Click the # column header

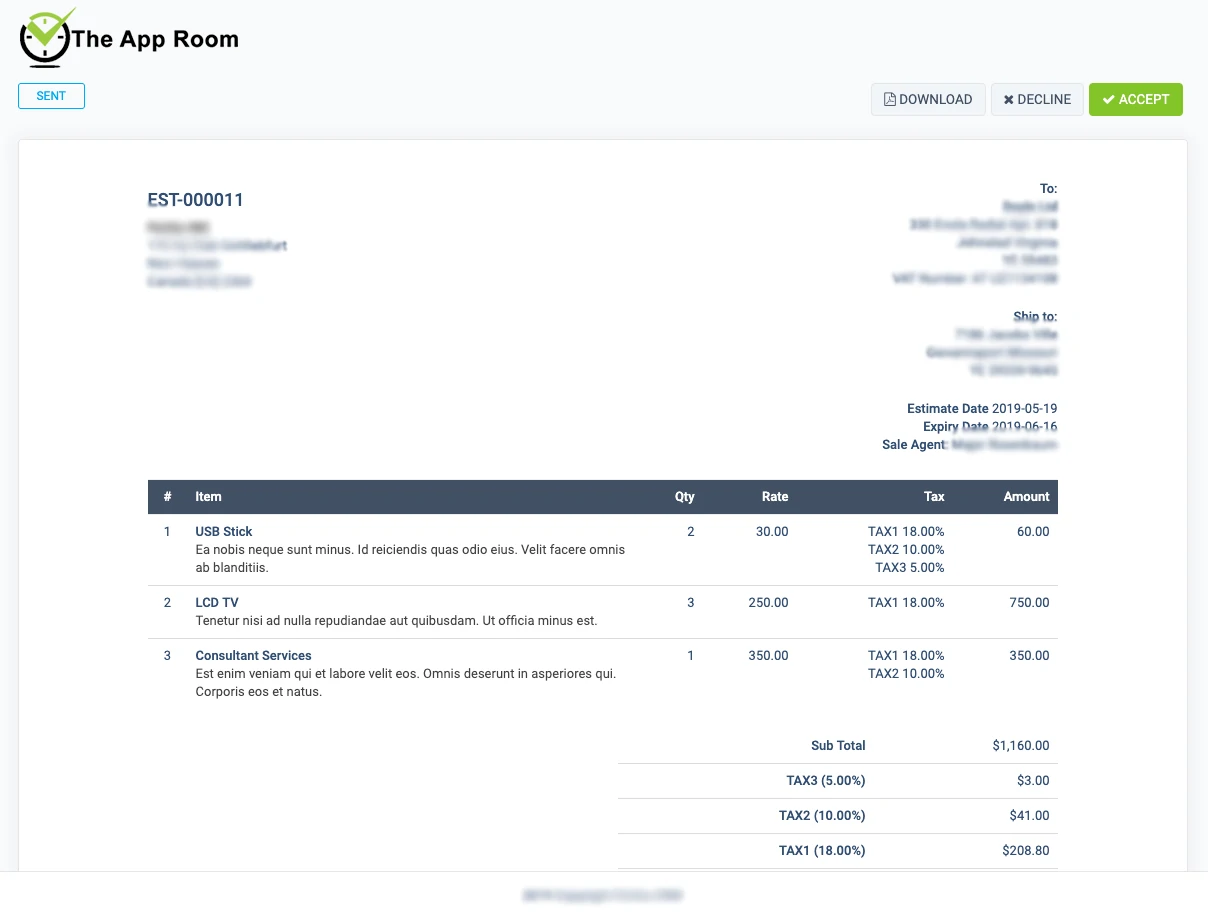pyautogui.click(x=168, y=497)
